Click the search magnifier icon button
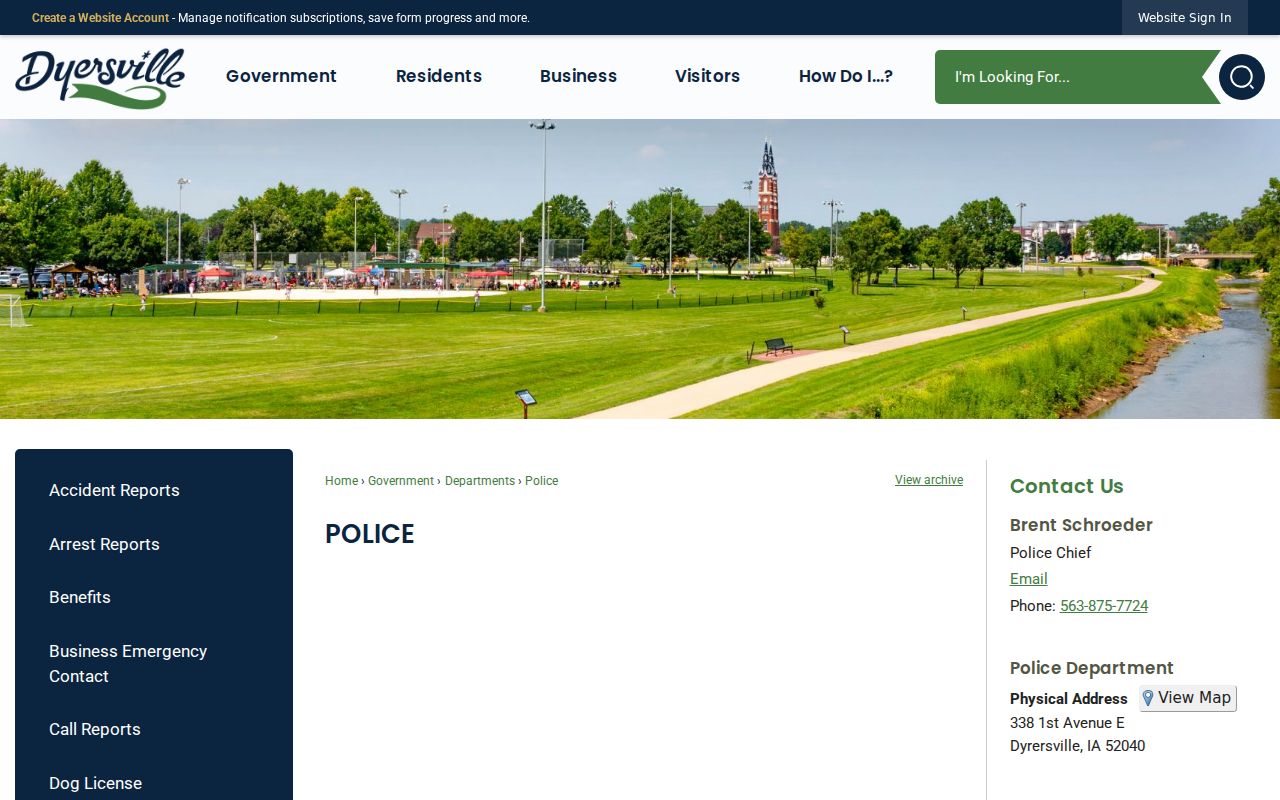The image size is (1280, 800). click(x=1242, y=77)
